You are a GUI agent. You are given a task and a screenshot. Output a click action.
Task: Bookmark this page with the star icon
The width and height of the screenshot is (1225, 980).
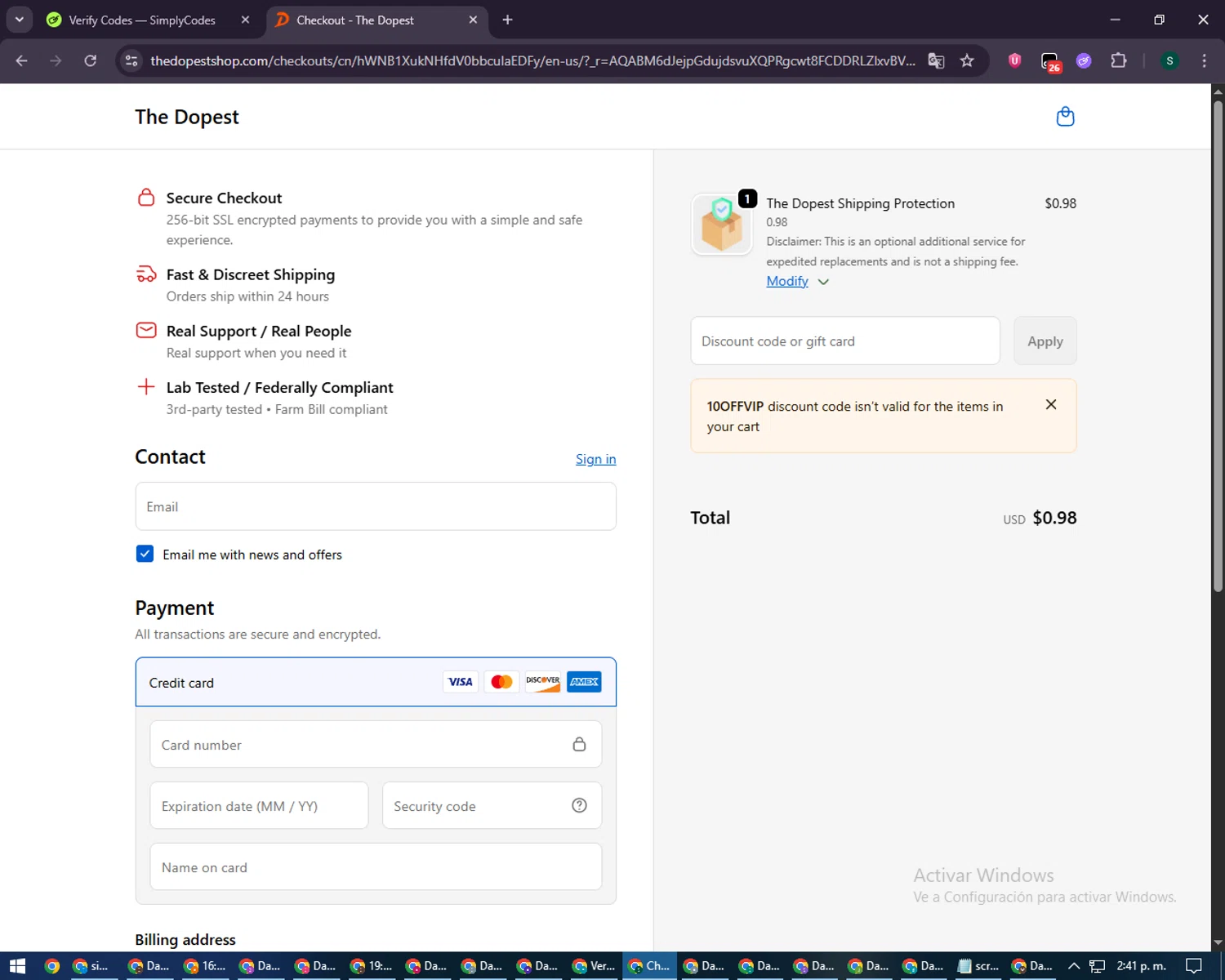[967, 60]
